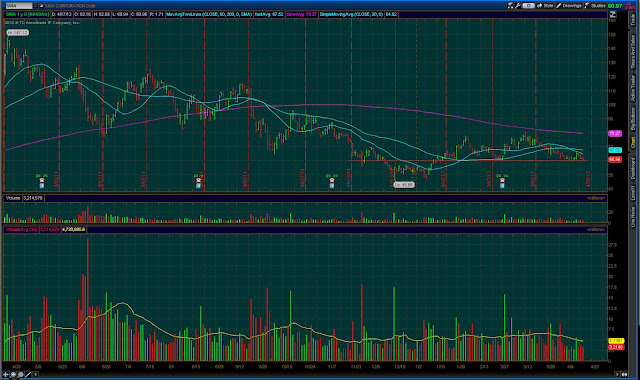The height and width of the screenshot is (380, 640).
Task: Select the line drawing tool icon
Action: 29,374
